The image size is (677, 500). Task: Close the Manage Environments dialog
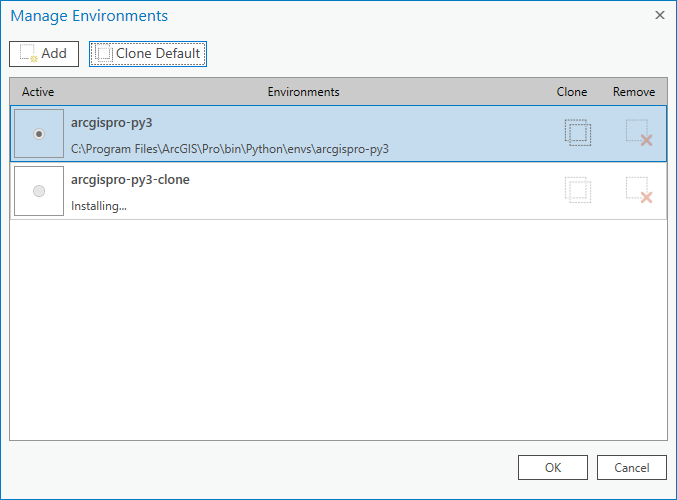659,15
